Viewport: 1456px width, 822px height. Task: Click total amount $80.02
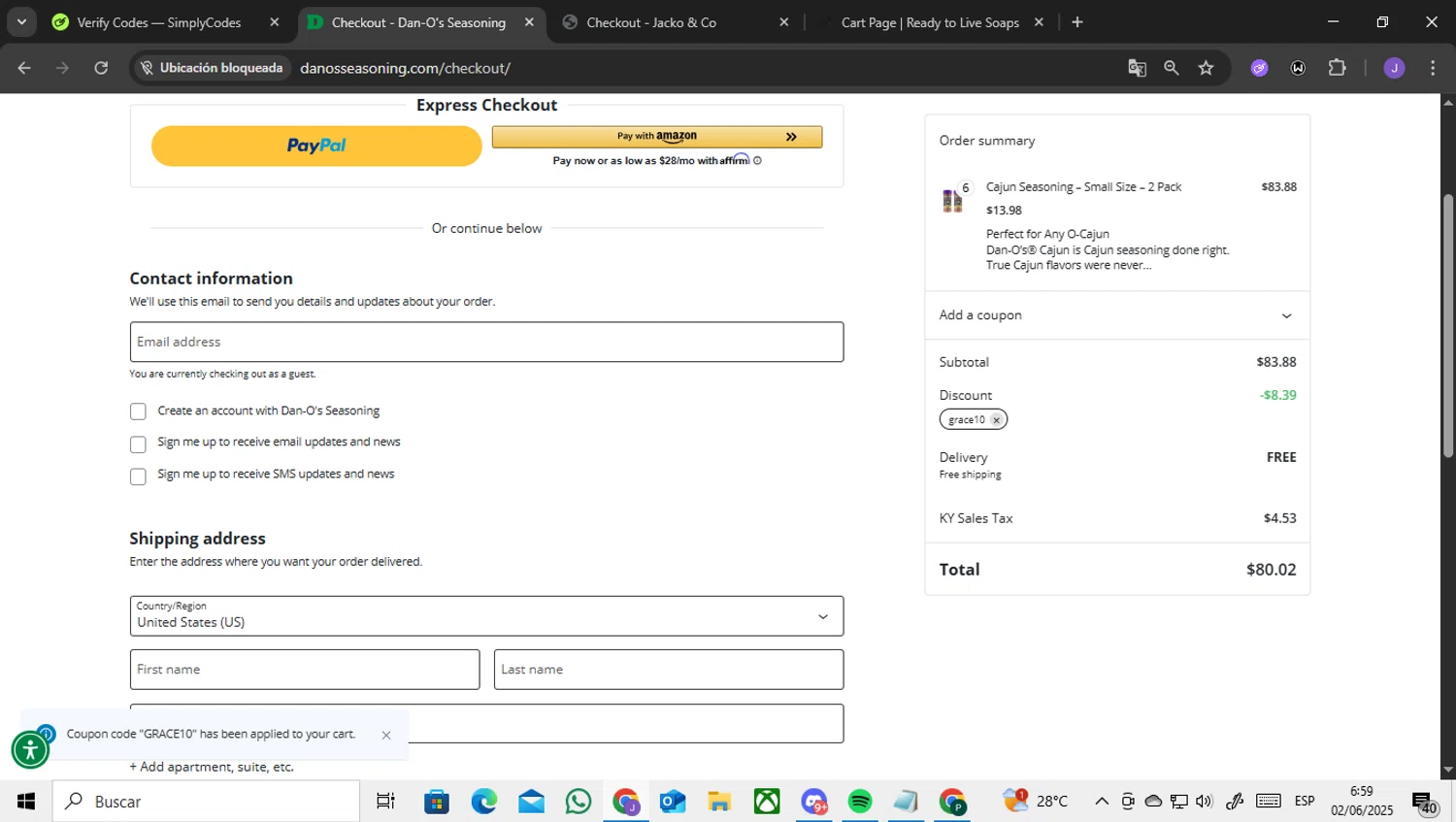pyautogui.click(x=1272, y=570)
